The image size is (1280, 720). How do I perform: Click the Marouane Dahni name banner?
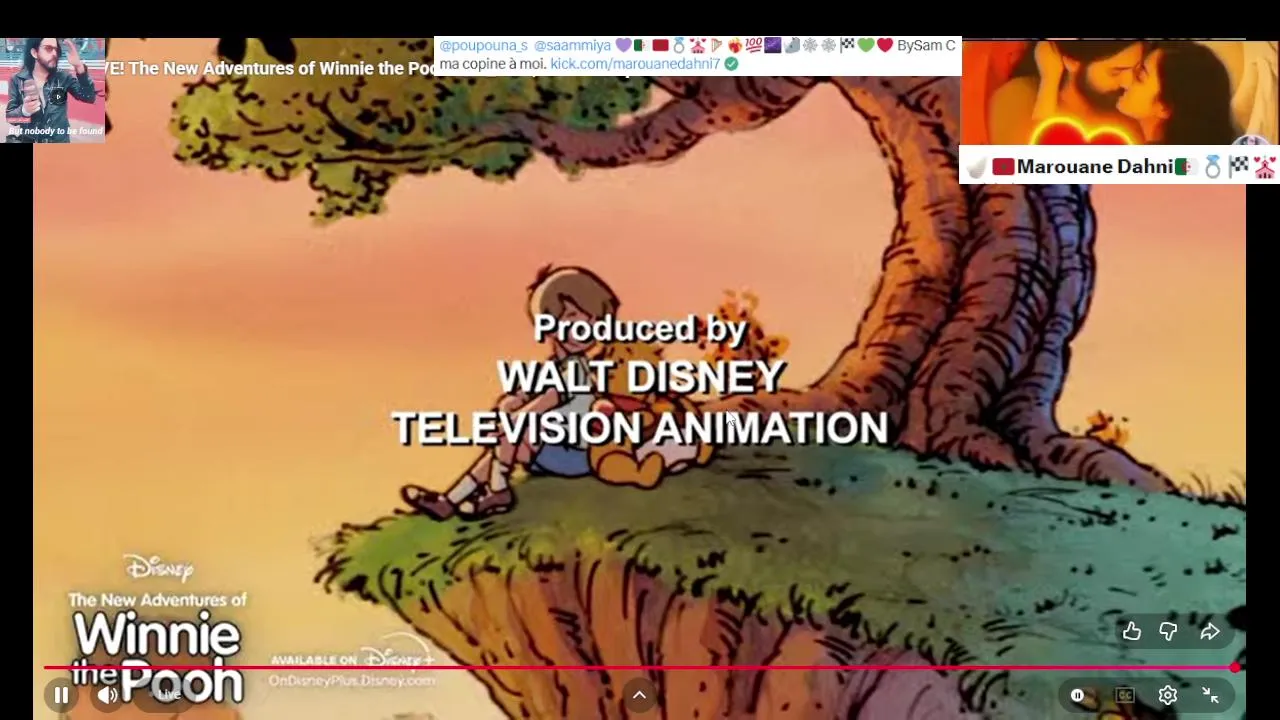1118,166
